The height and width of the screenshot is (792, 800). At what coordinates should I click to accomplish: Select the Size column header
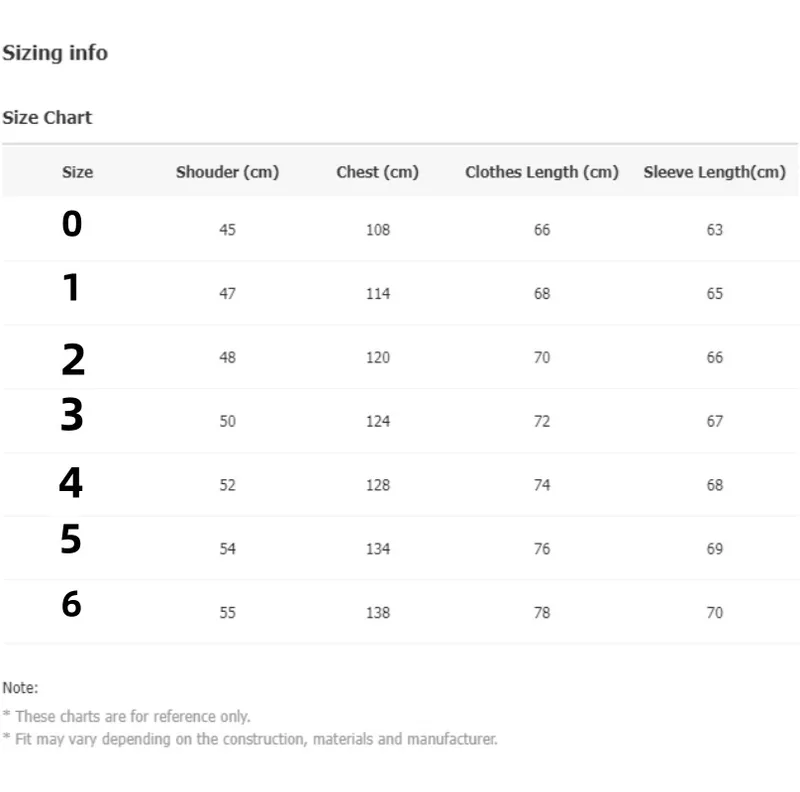click(78, 172)
